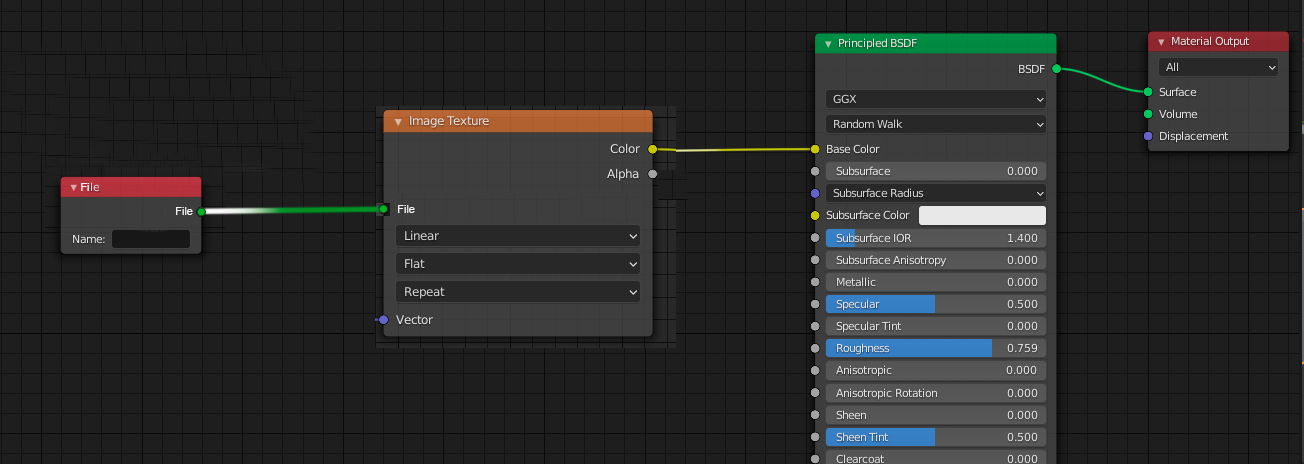Click the Image Texture Alpha output socket

pyautogui.click(x=652, y=174)
